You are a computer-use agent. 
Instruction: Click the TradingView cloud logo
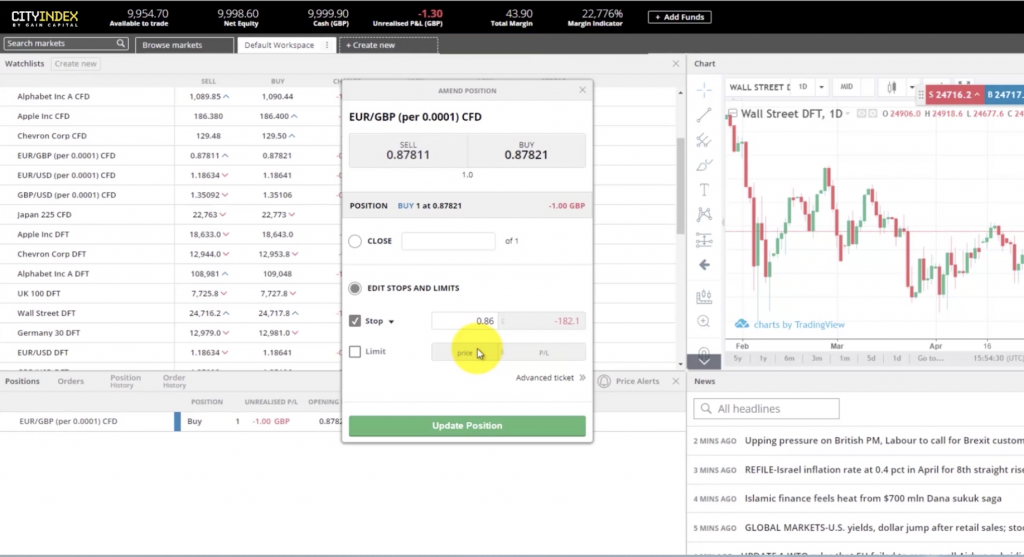(x=742, y=325)
